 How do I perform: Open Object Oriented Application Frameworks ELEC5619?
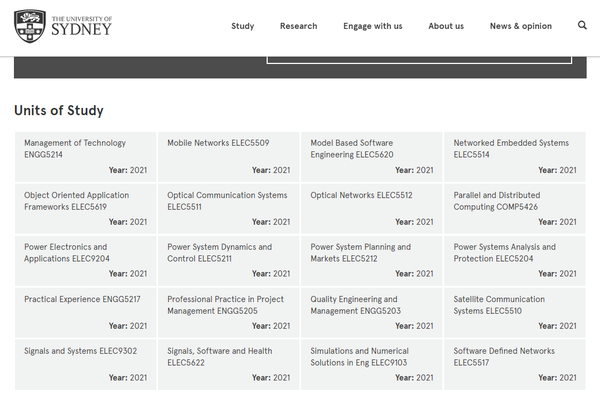click(86, 209)
